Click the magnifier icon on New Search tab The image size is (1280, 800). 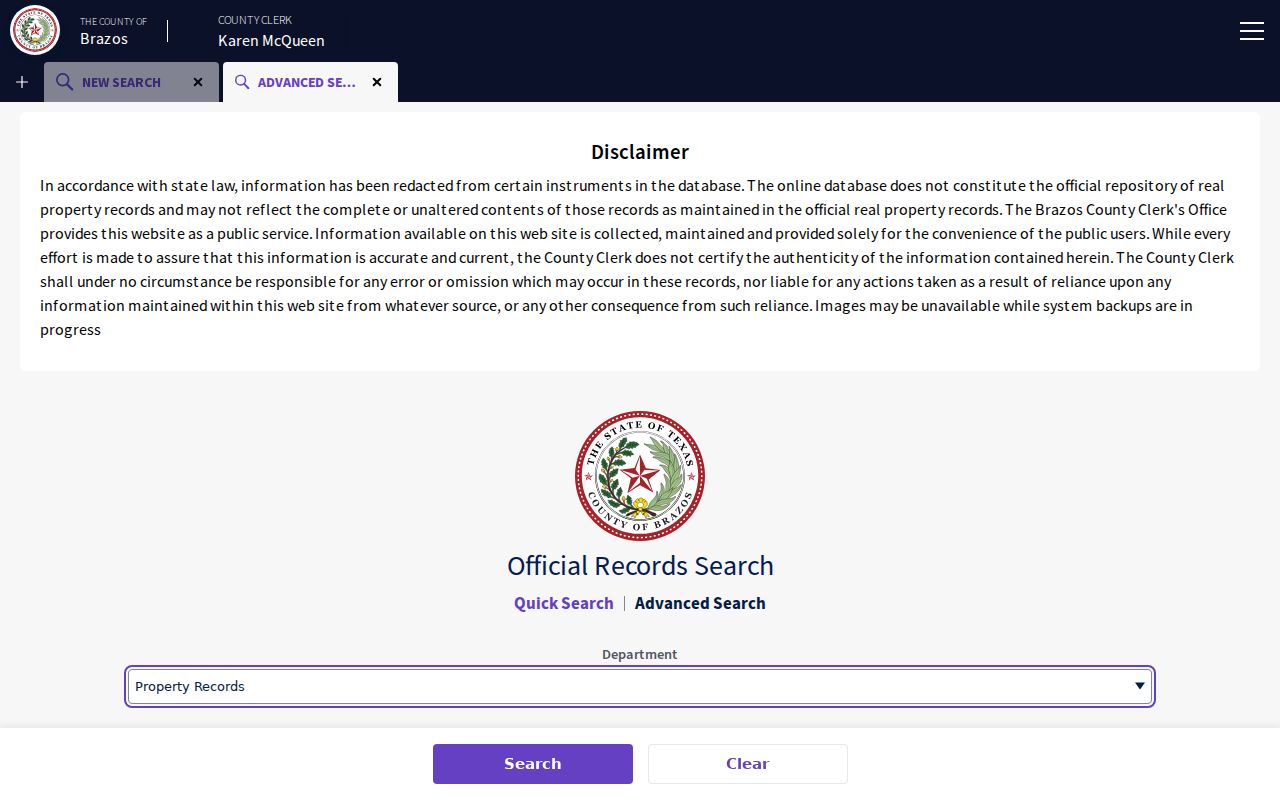(64, 82)
